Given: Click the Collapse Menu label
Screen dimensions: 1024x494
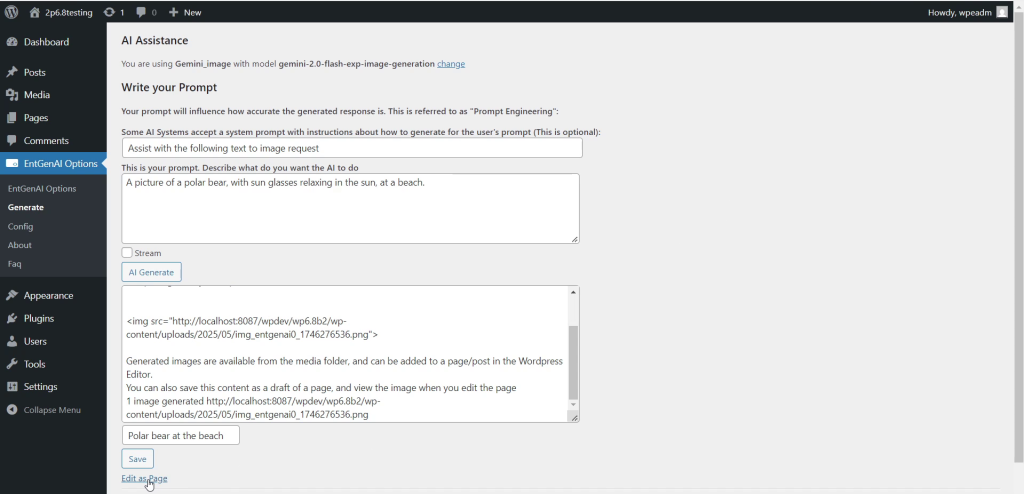Looking at the screenshot, I should (x=52, y=410).
